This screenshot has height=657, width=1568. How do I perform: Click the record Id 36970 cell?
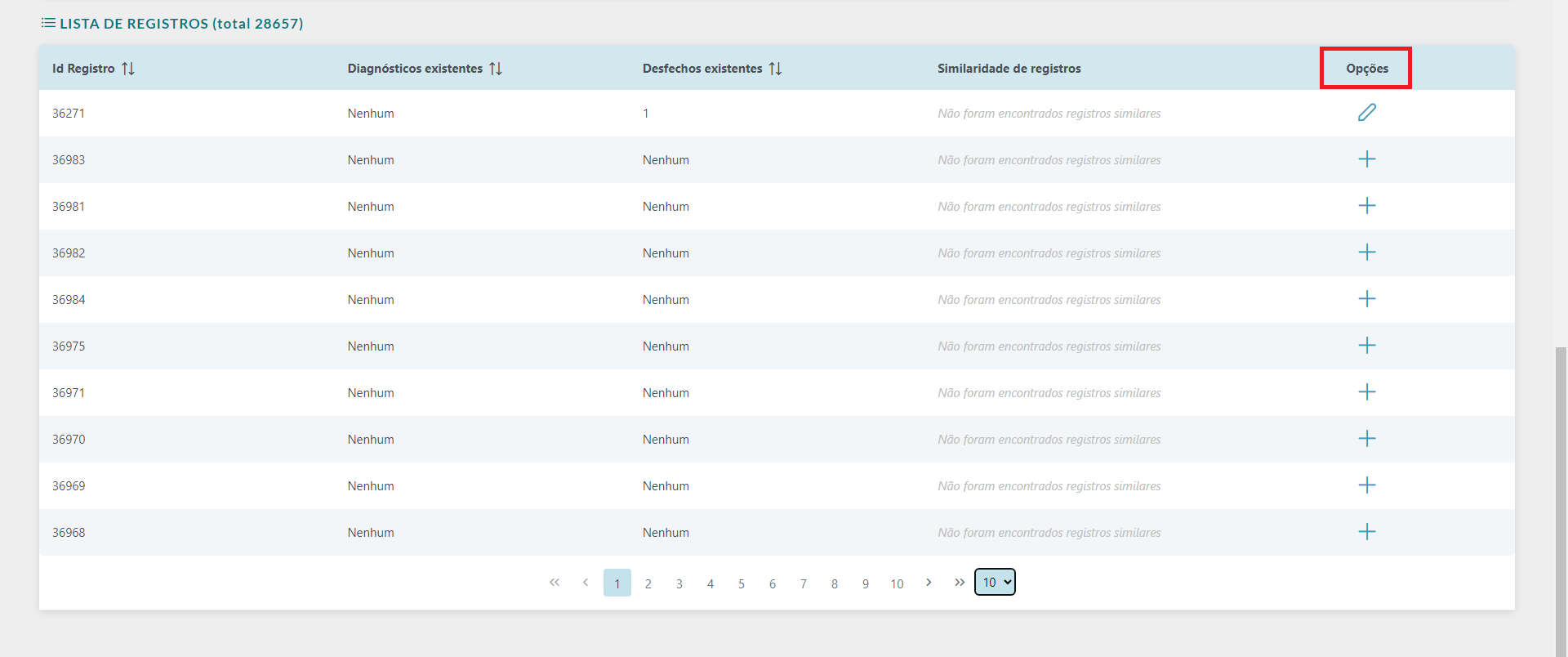coord(69,440)
